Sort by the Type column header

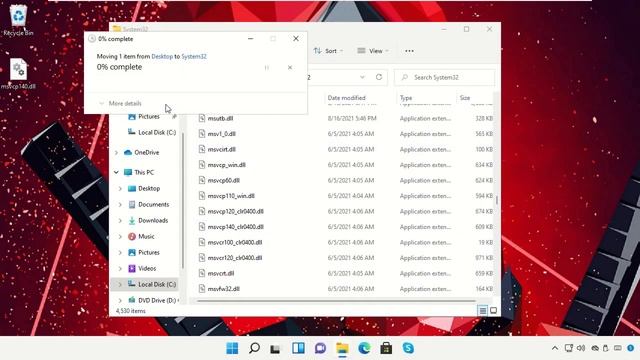[406, 98]
